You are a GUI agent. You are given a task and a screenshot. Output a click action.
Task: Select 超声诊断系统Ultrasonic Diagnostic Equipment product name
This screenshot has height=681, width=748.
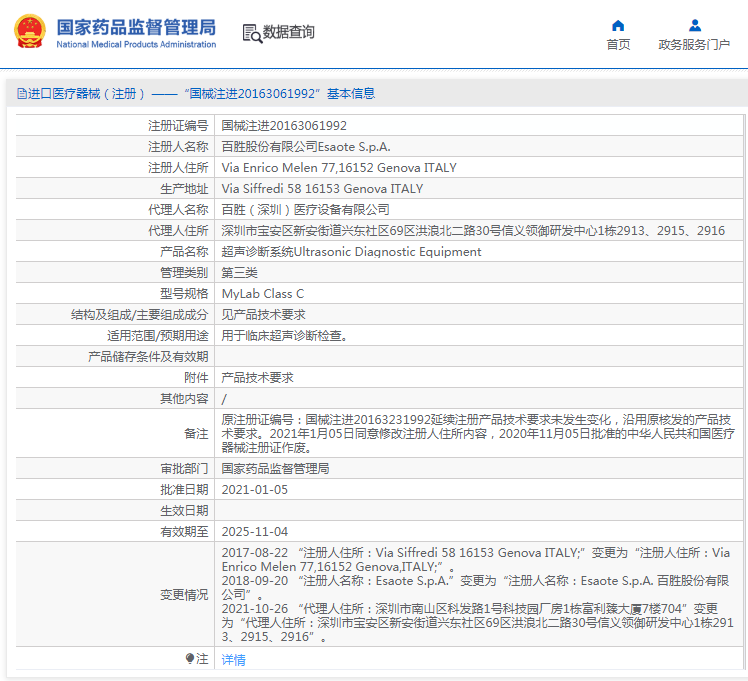(x=351, y=252)
